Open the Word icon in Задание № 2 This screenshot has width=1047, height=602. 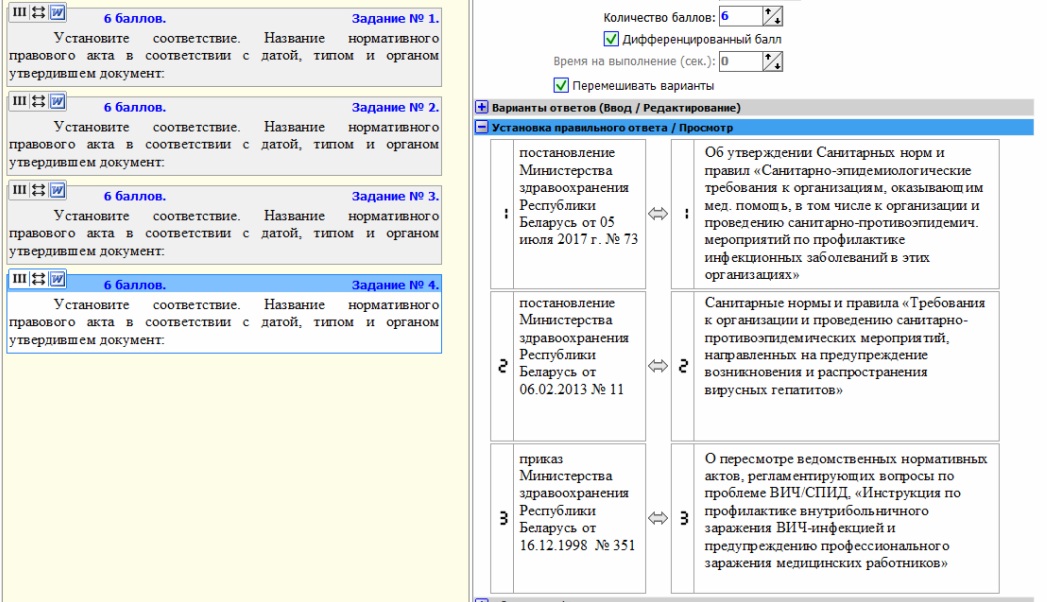57,101
